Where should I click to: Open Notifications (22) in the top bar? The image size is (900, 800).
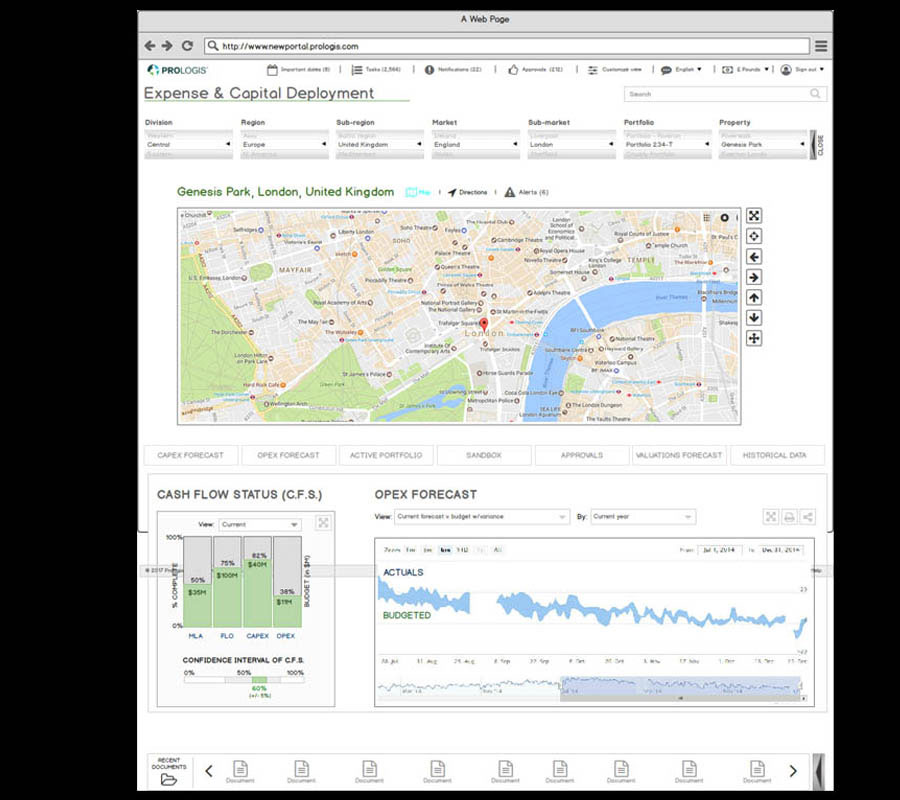(x=453, y=70)
